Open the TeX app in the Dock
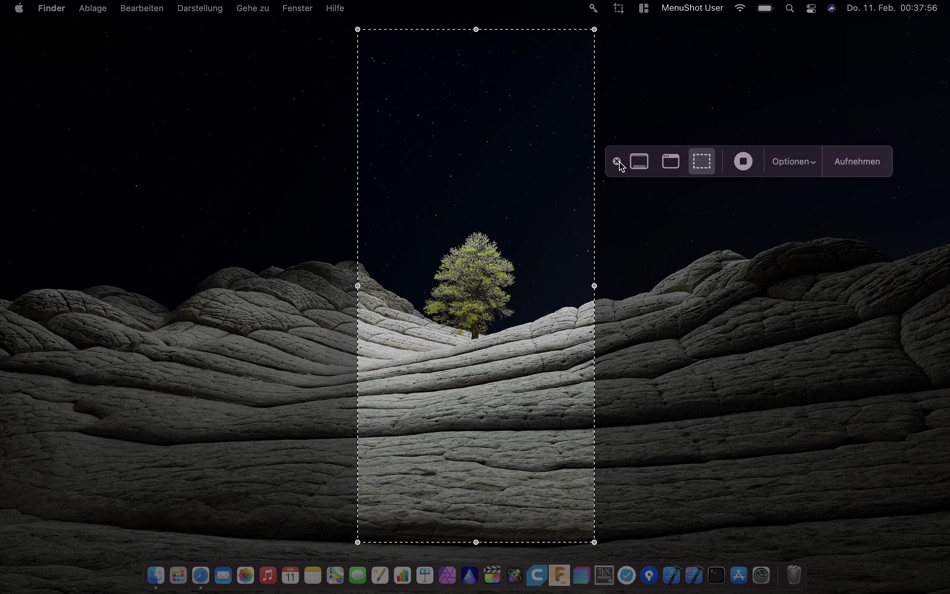This screenshot has height=594, width=950. pyautogui.click(x=604, y=575)
